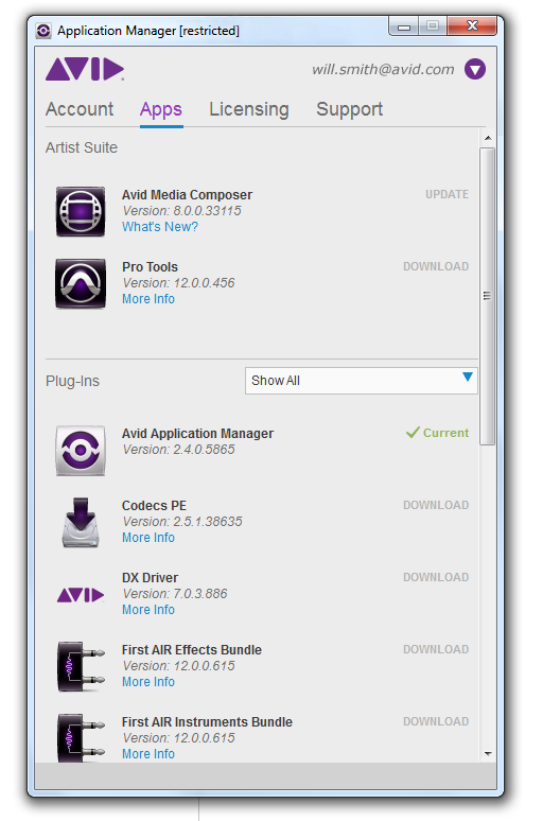Viewport: 542px width, 821px height.
Task: Open the account menu purple arrow
Action: pyautogui.click(x=475, y=69)
